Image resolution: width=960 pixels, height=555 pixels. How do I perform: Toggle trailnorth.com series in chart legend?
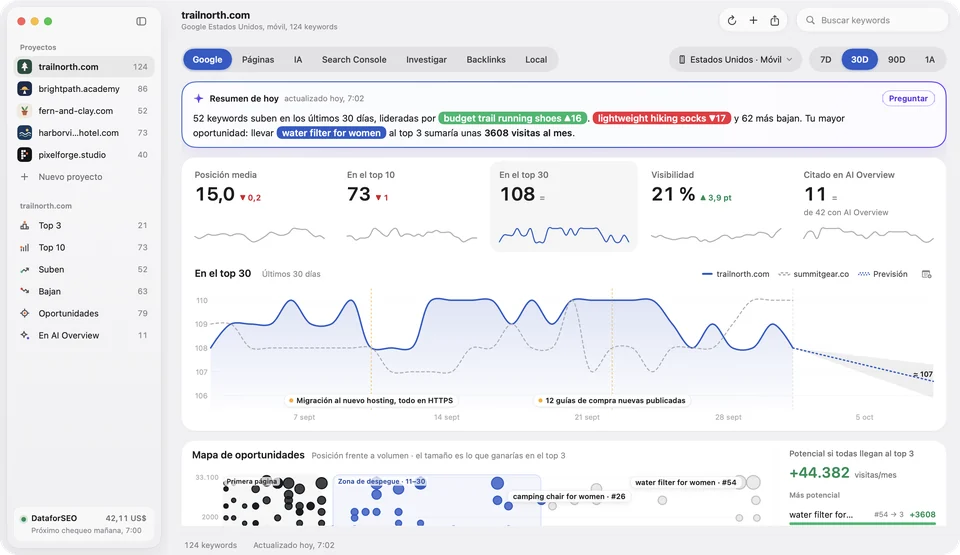(x=735, y=274)
